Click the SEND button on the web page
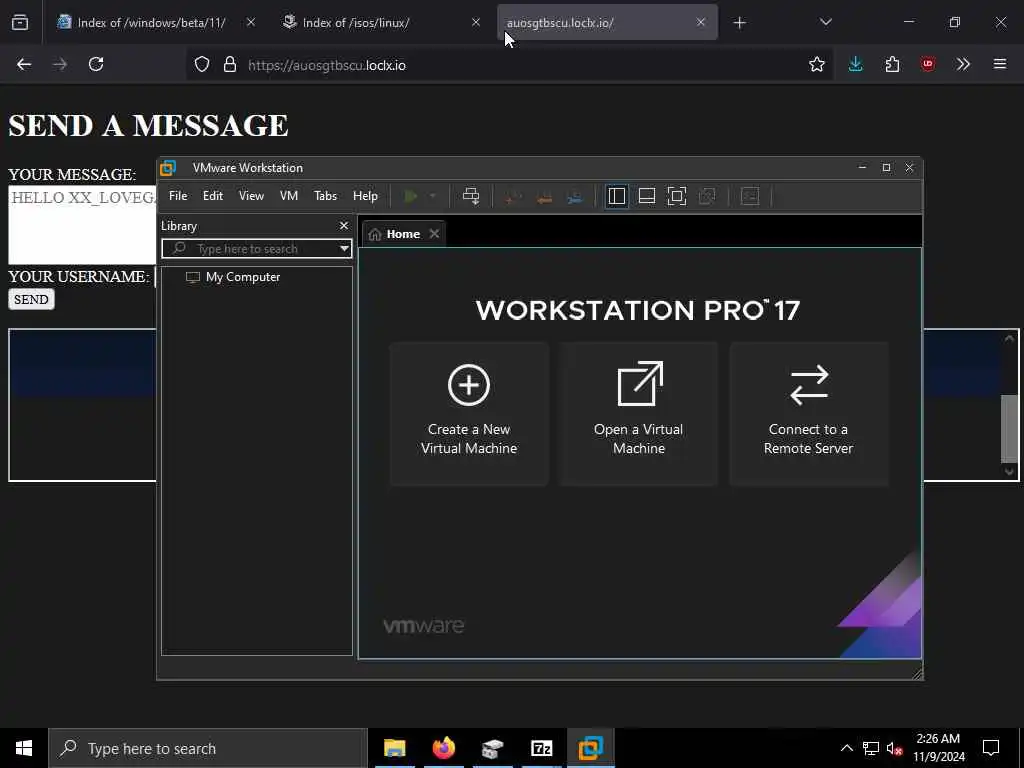Screen dimensions: 1024x768 [x=31, y=300]
